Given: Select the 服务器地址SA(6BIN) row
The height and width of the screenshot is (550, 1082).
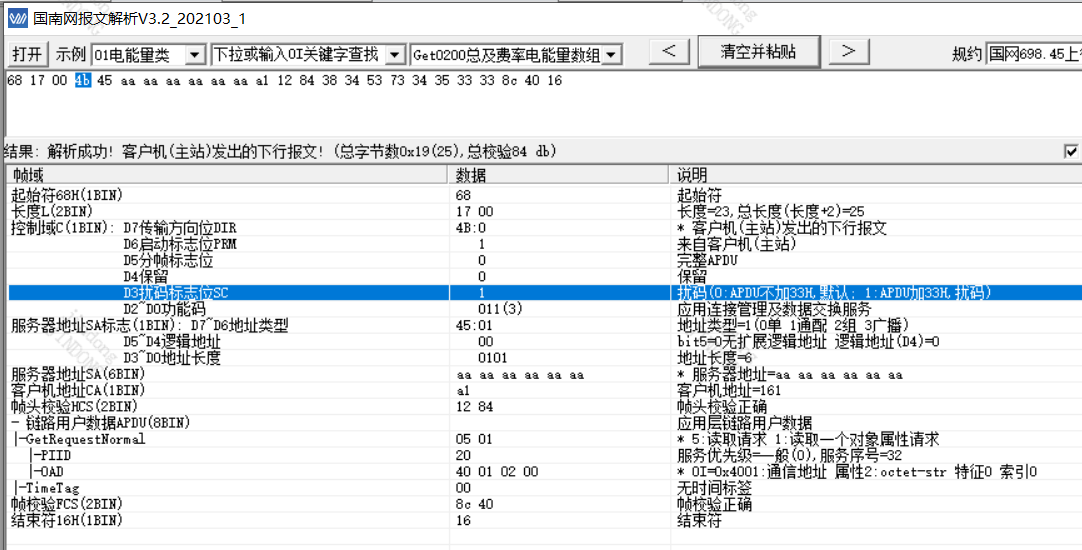Looking at the screenshot, I should click(x=545, y=374).
